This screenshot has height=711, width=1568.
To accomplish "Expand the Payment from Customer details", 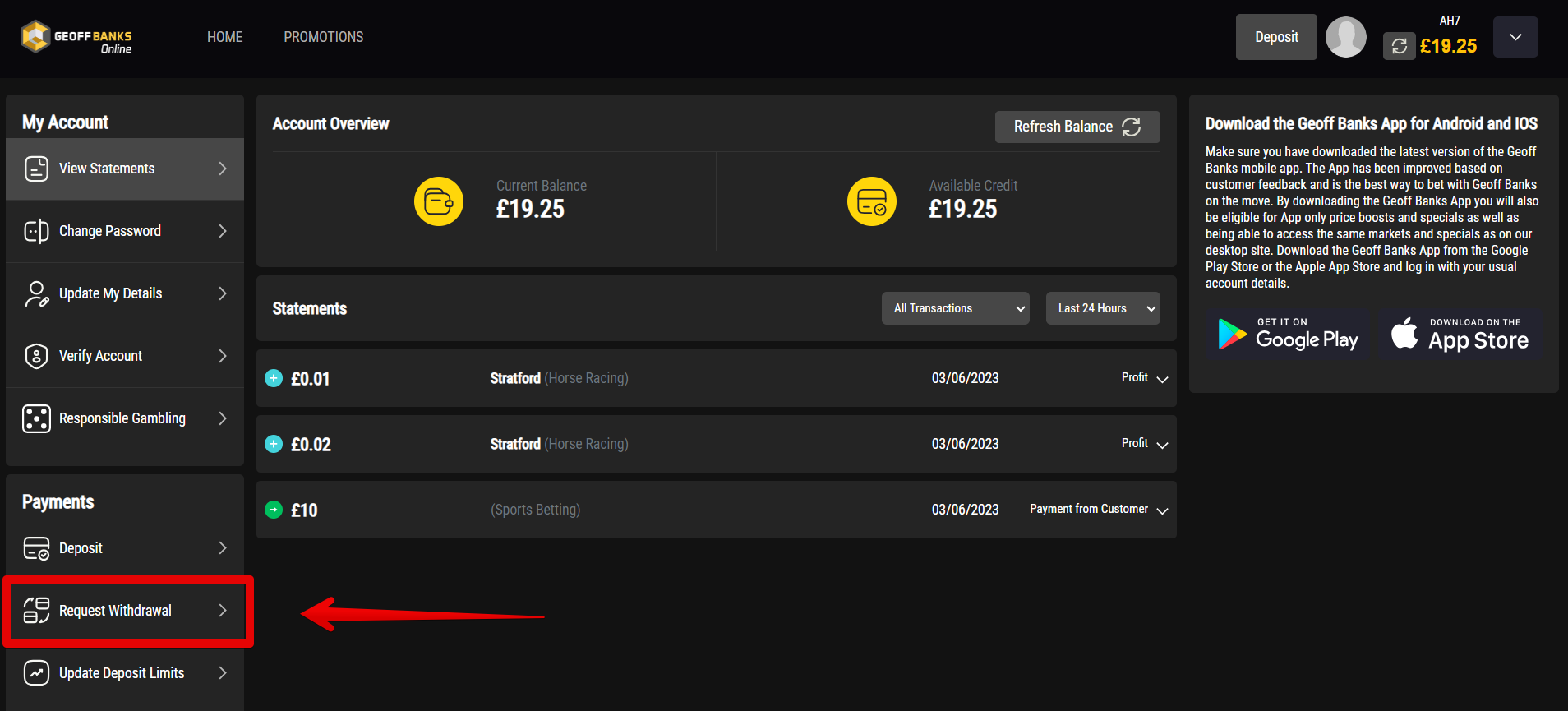I will (x=1162, y=510).
